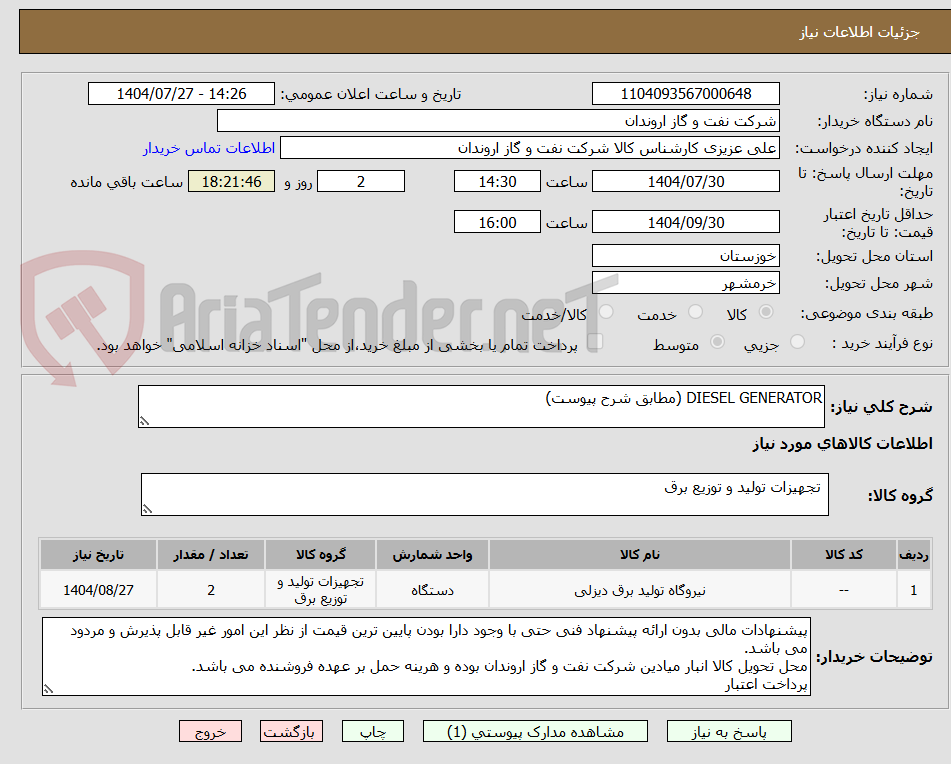Select the خدمت radio button
This screenshot has height=764, width=951.
695,312
